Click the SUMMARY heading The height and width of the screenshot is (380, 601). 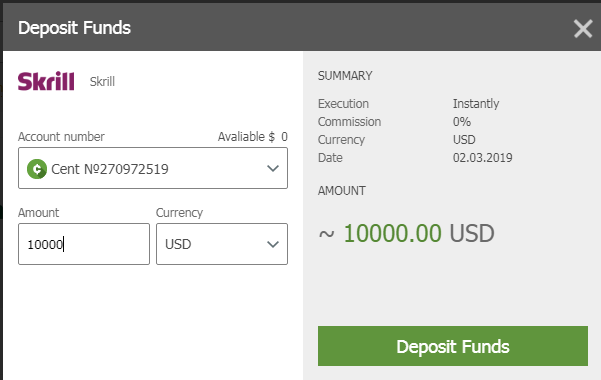(x=345, y=76)
